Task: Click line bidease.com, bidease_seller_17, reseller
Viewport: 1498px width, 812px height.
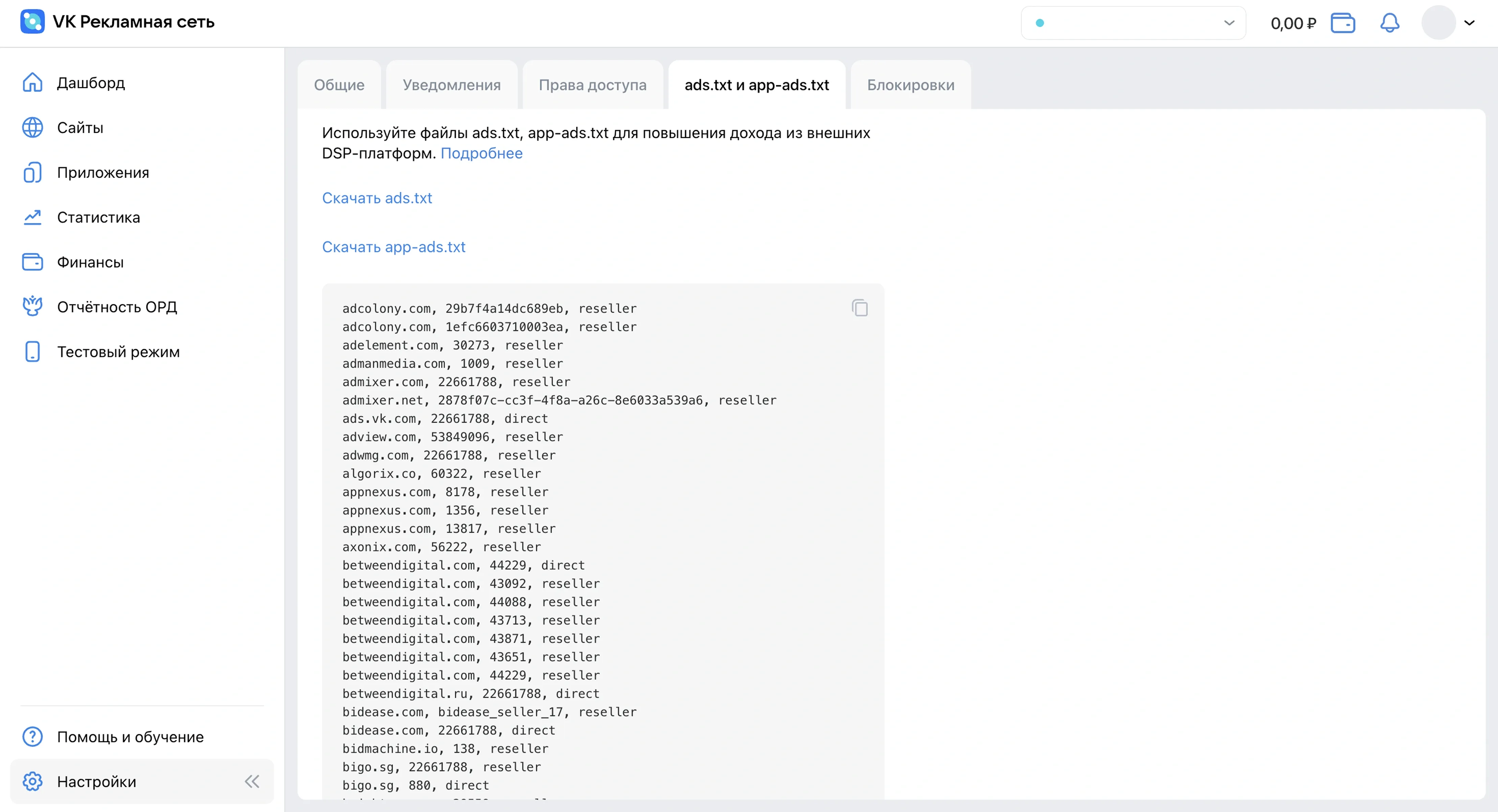Action: click(x=489, y=712)
